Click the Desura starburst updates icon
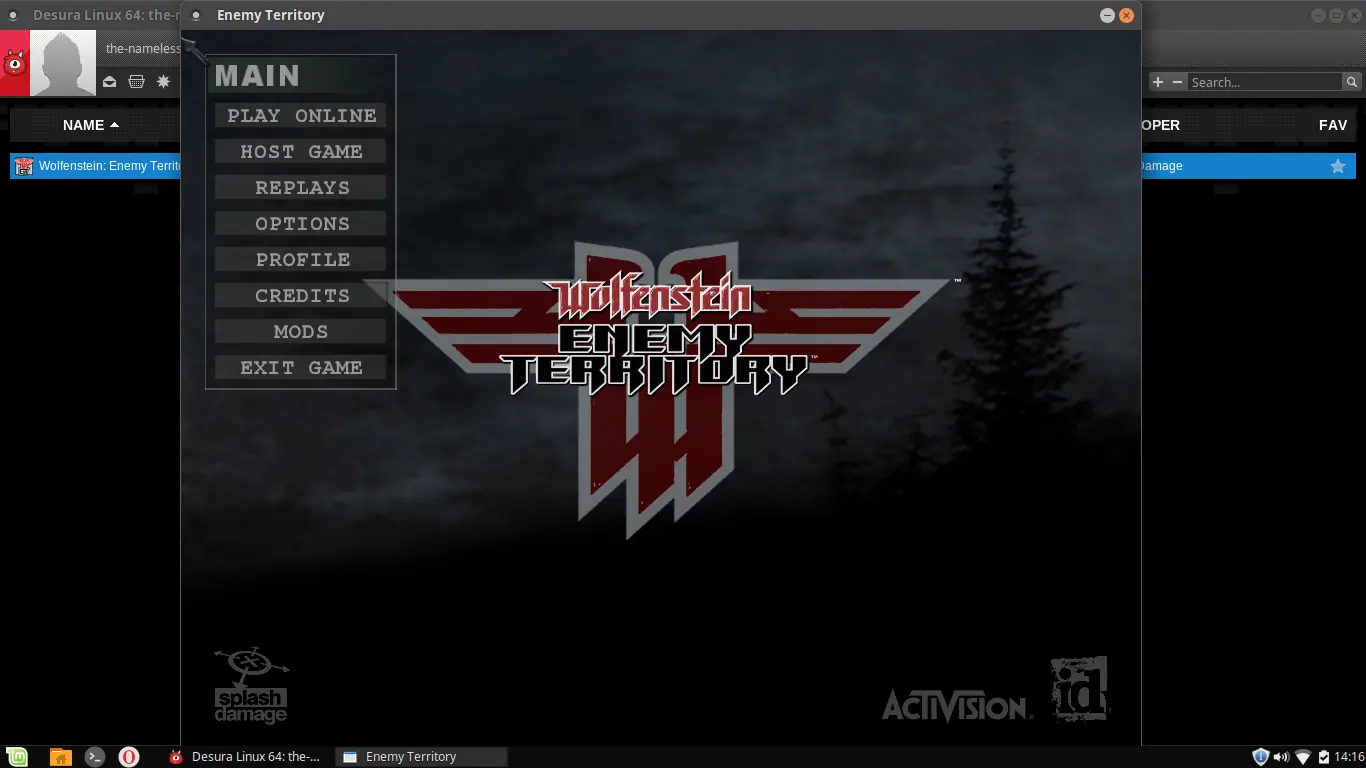The height and width of the screenshot is (768, 1366). click(164, 82)
